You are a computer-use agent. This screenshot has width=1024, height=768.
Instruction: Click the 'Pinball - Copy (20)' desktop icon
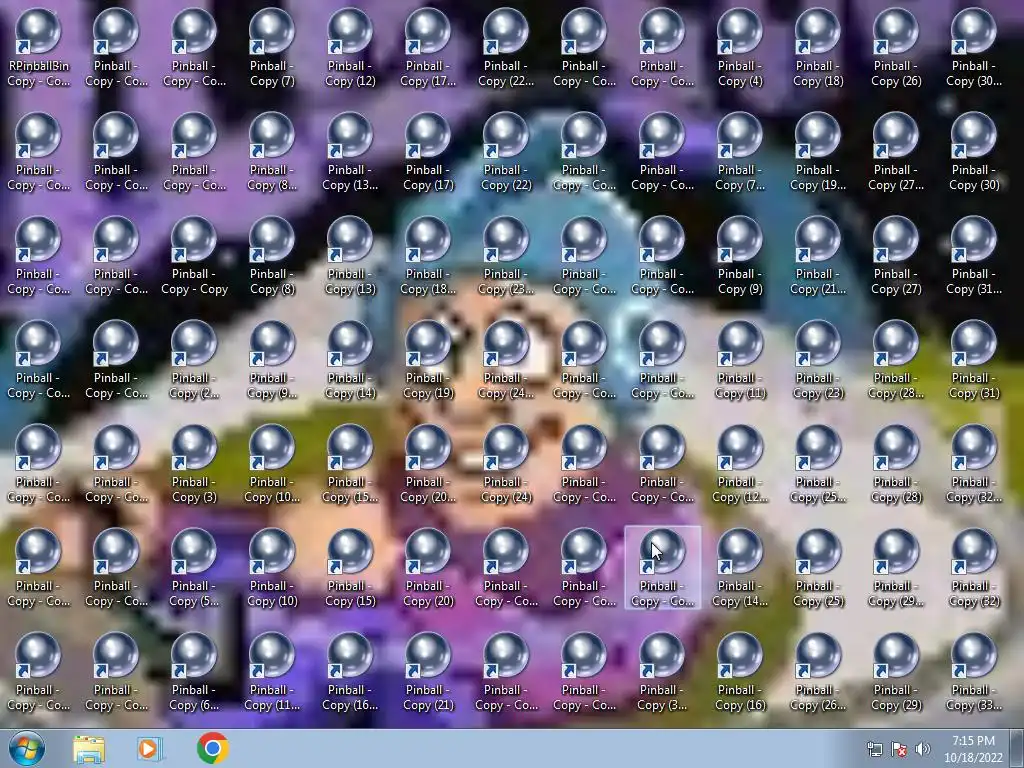428,568
